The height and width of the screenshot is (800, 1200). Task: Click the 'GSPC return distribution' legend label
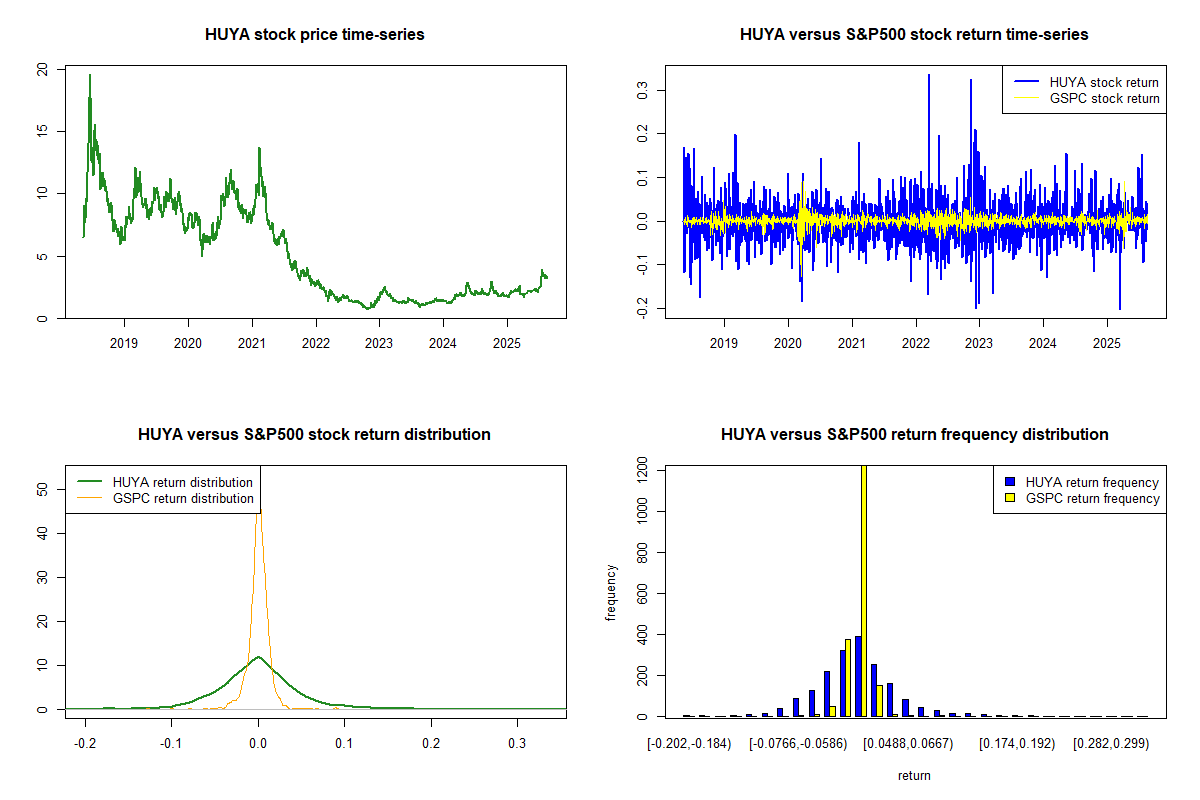(x=183, y=498)
